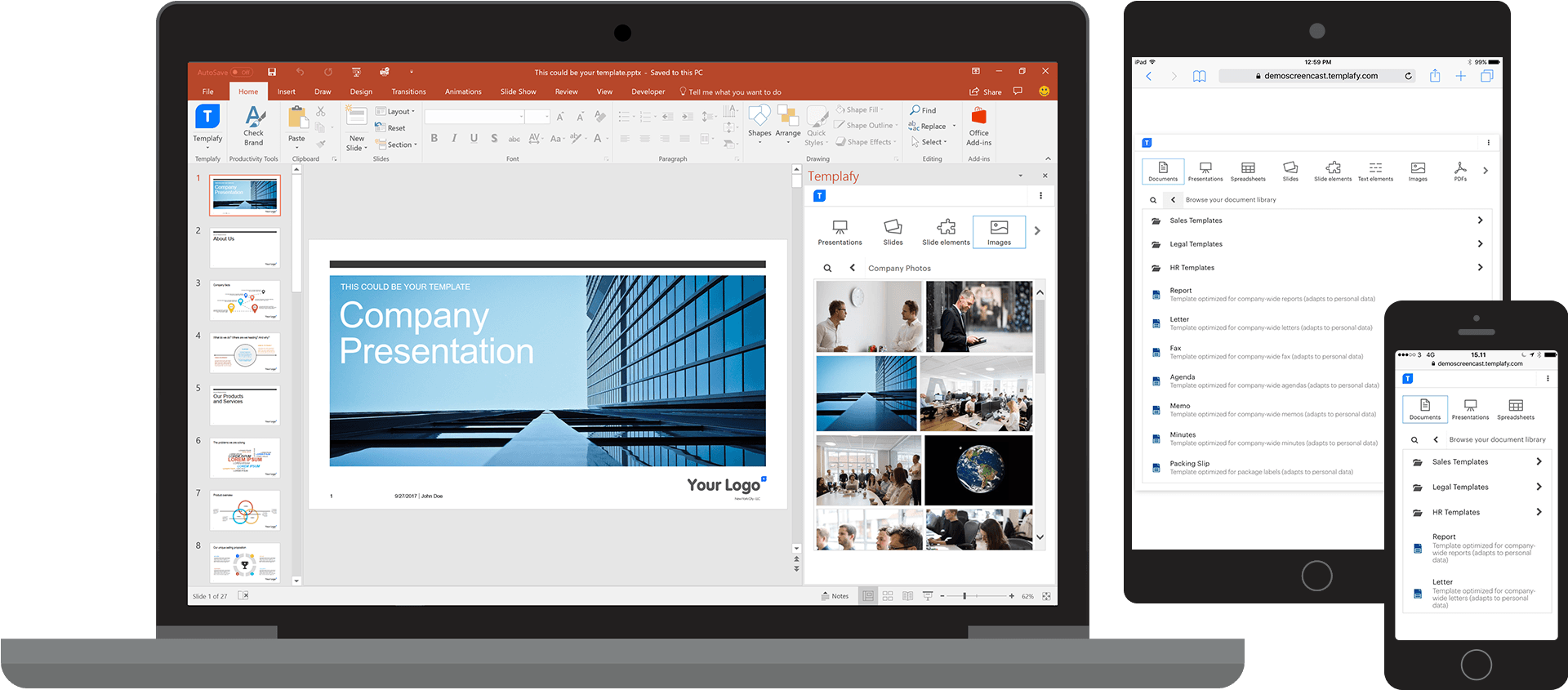
Task: Toggle Underline formatting
Action: click(474, 138)
